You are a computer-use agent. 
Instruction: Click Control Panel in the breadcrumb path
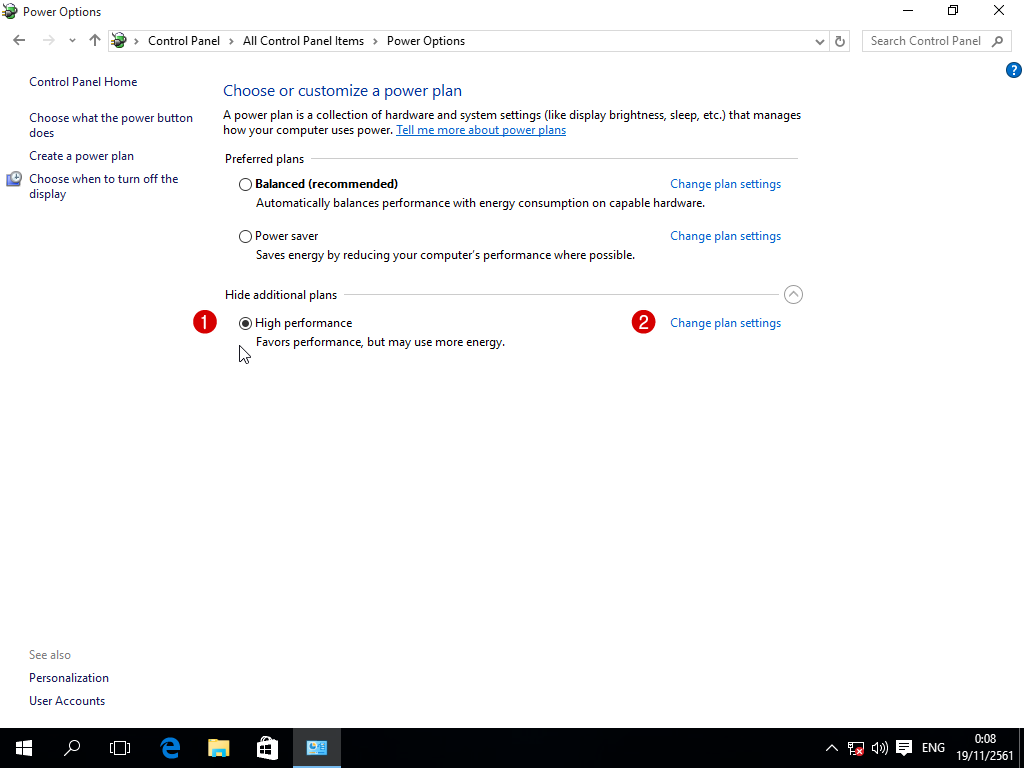coord(183,41)
